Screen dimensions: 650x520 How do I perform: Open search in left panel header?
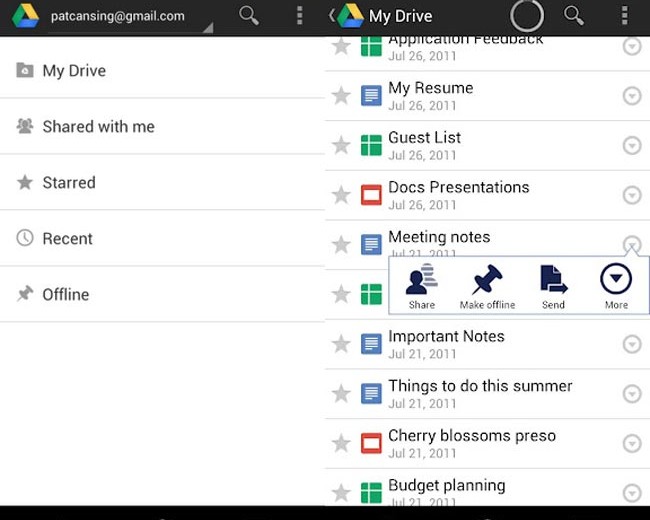click(x=249, y=16)
